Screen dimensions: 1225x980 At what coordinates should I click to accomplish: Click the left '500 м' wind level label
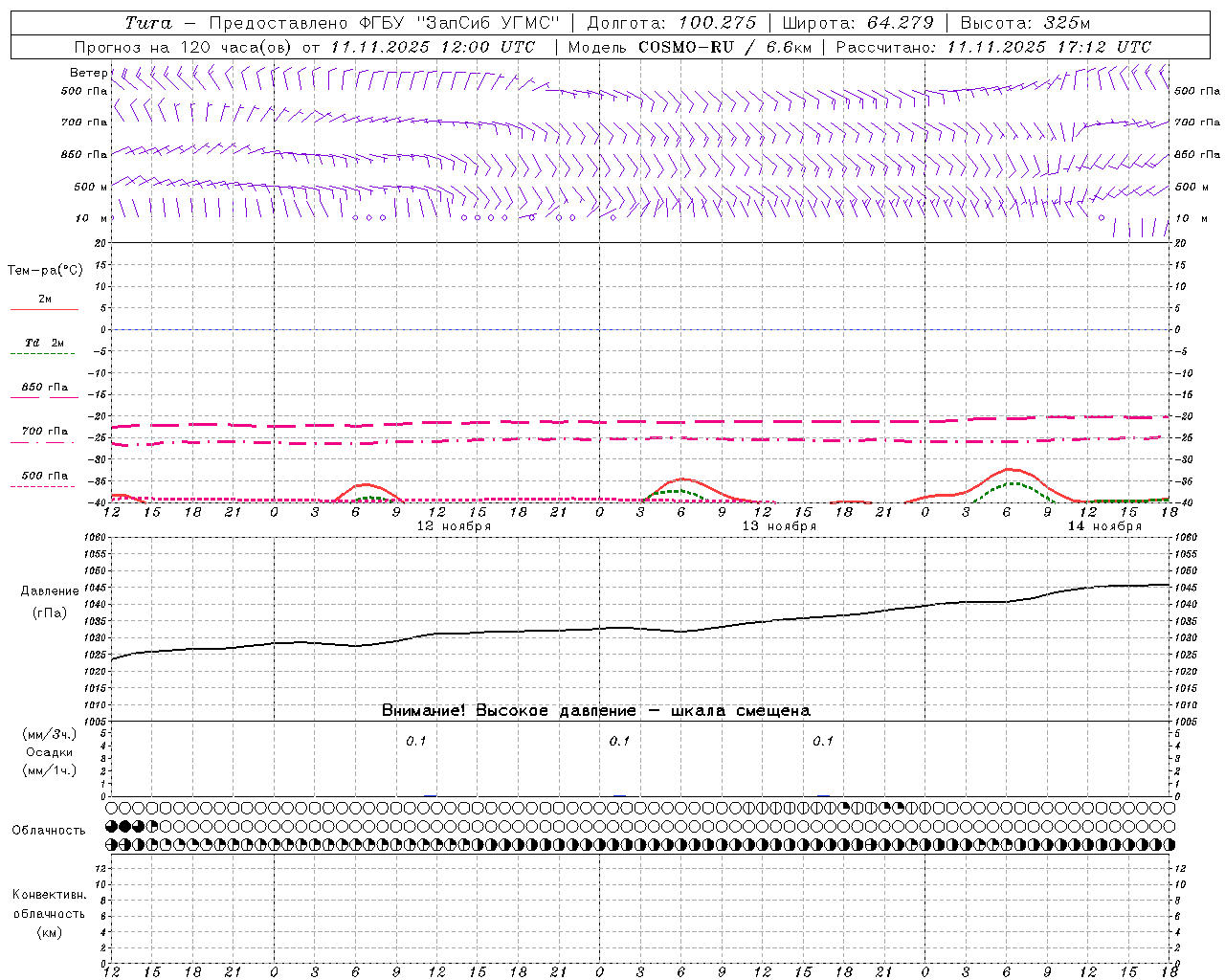(x=92, y=187)
